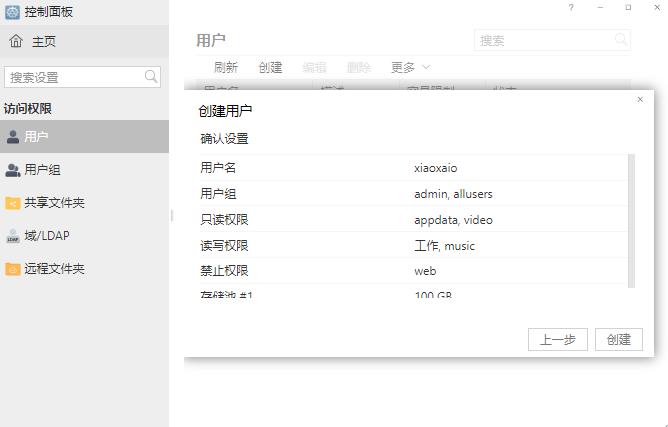Image resolution: width=668 pixels, height=427 pixels.
Task: Confirm with the dialog's 创建 button
Action: 618,339
